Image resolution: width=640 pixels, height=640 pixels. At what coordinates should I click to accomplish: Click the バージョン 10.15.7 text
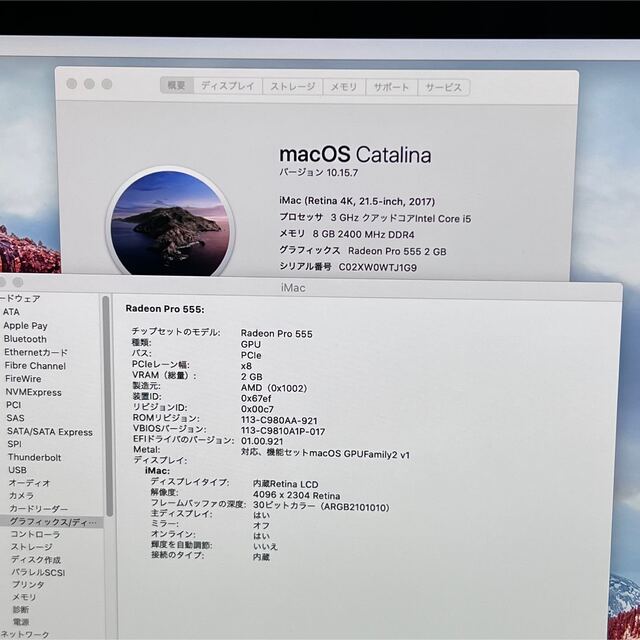pos(319,172)
